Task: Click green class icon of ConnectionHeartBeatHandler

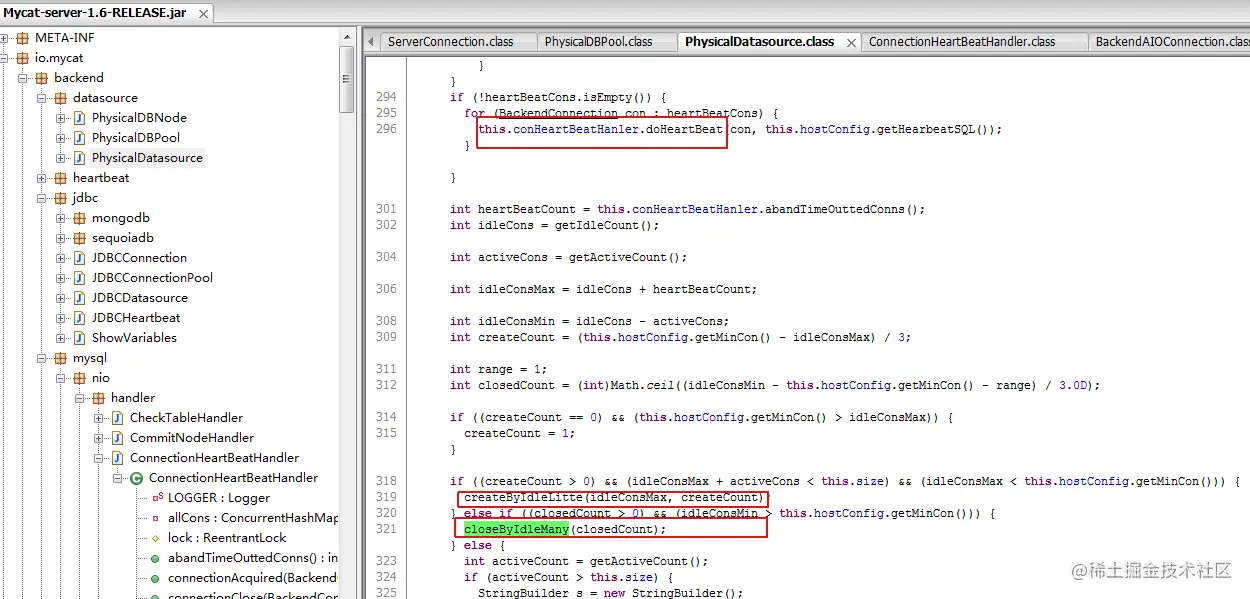Action: click(136, 478)
